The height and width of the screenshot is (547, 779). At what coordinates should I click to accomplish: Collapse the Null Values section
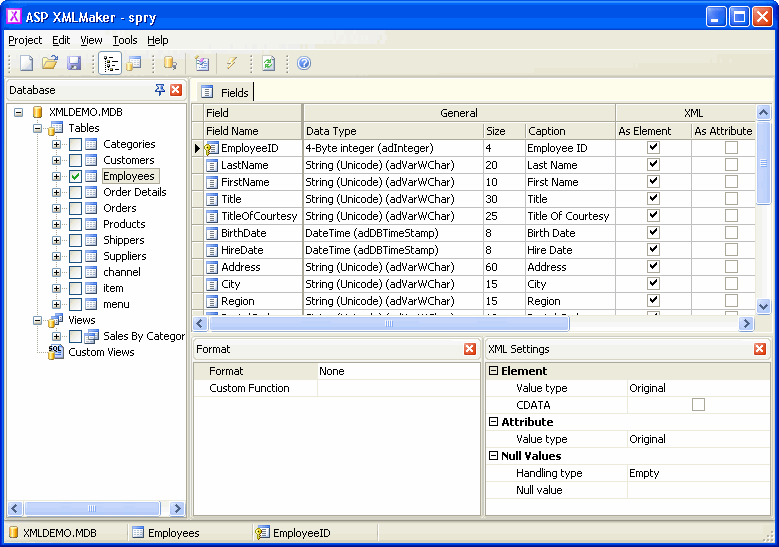493,456
